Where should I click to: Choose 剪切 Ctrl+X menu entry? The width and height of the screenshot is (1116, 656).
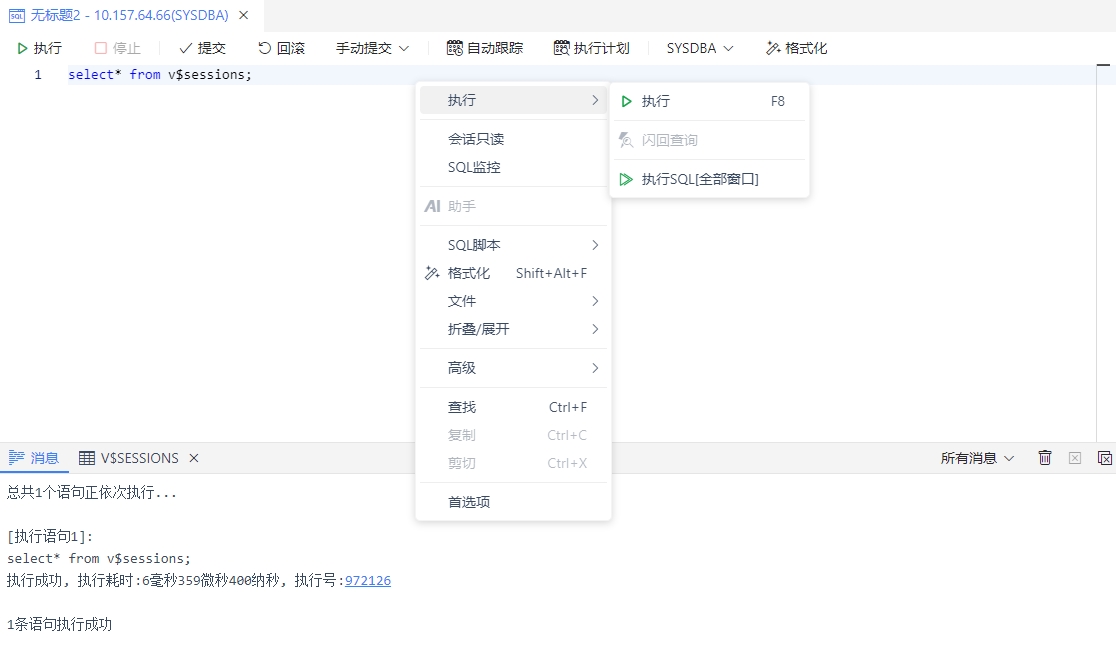(x=513, y=463)
